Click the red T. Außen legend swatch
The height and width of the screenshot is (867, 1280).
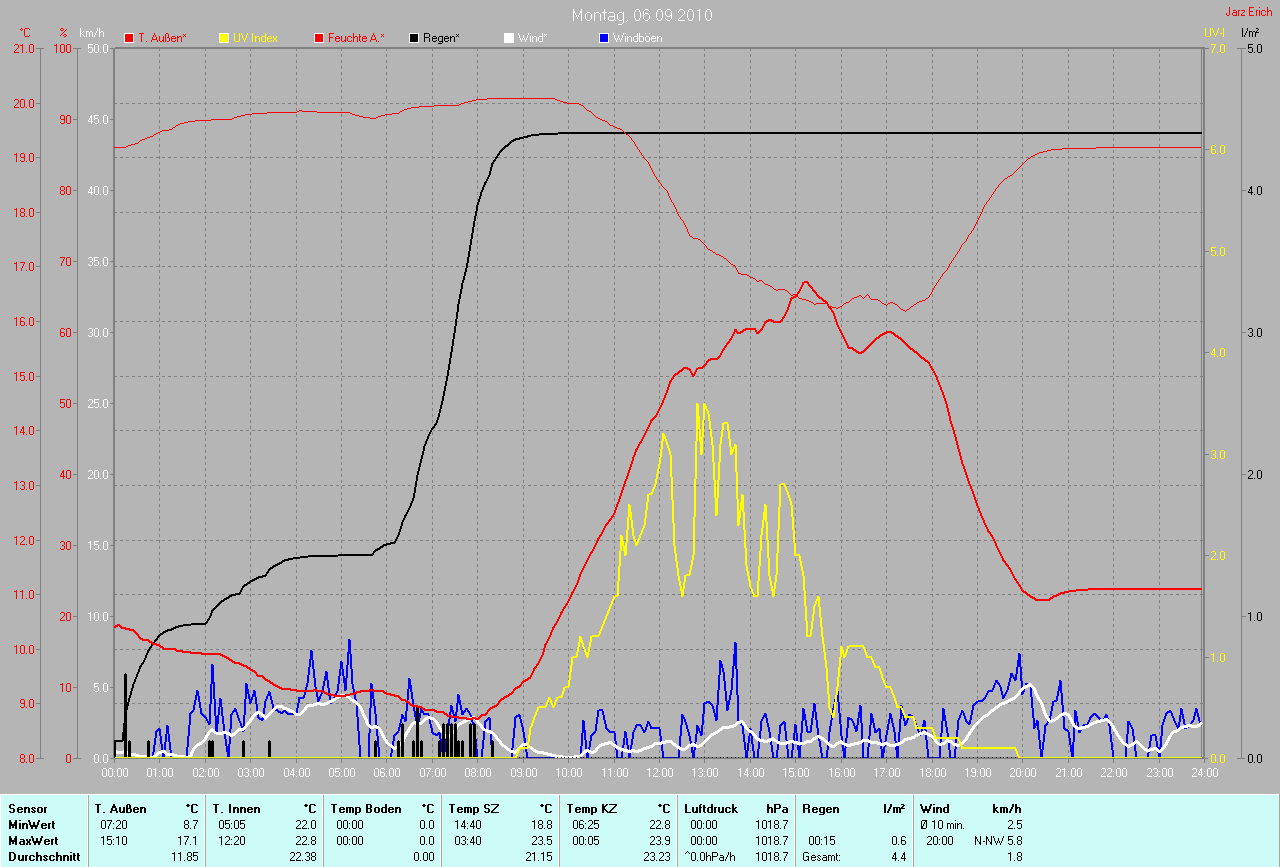[x=129, y=38]
